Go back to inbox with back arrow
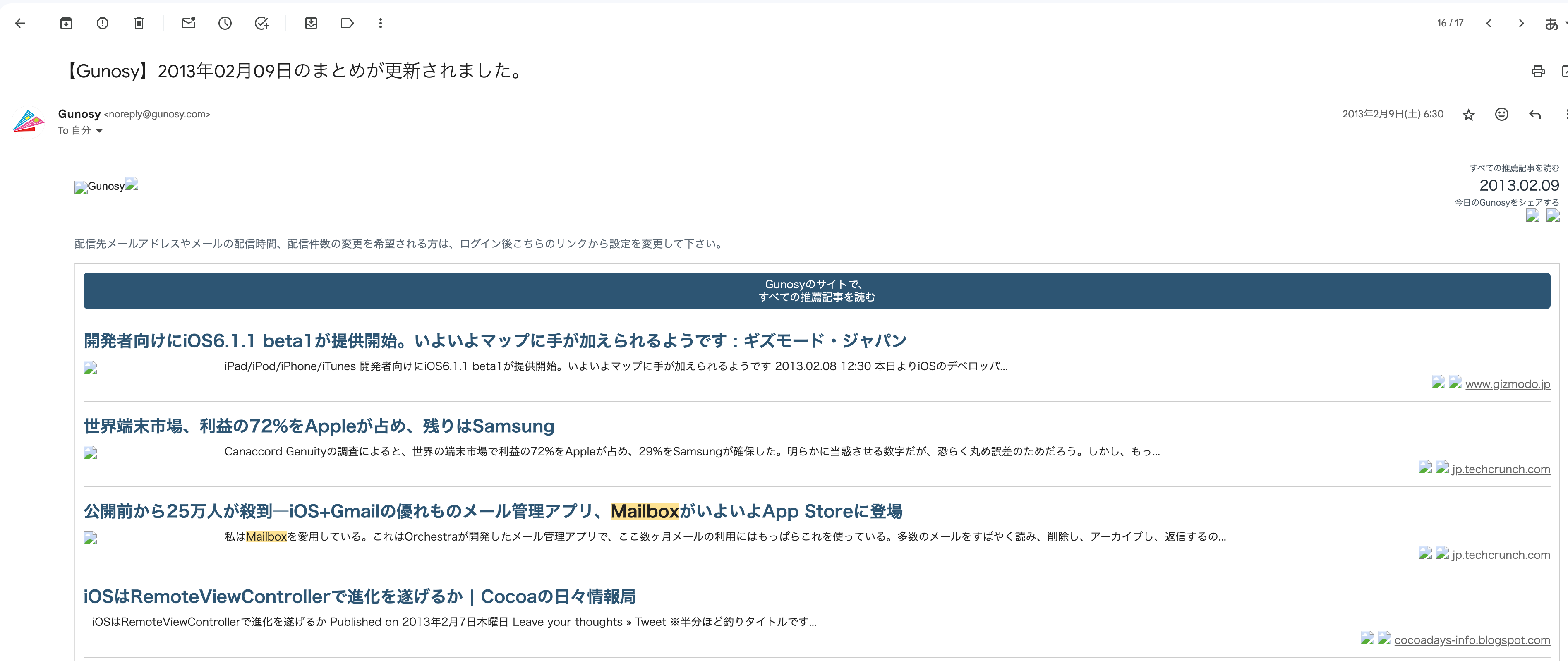The height and width of the screenshot is (661, 1568). click(x=20, y=23)
